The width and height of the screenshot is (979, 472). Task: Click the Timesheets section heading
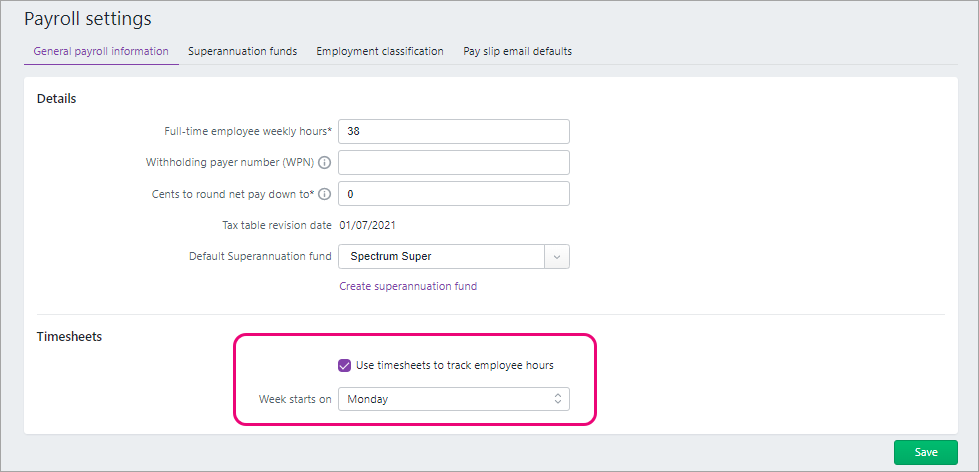pos(69,336)
